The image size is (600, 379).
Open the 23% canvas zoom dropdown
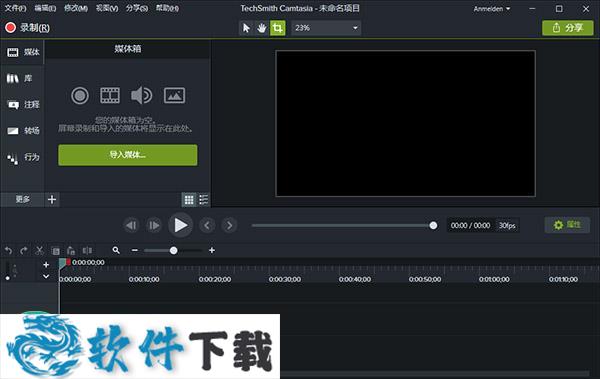[x=326, y=28]
